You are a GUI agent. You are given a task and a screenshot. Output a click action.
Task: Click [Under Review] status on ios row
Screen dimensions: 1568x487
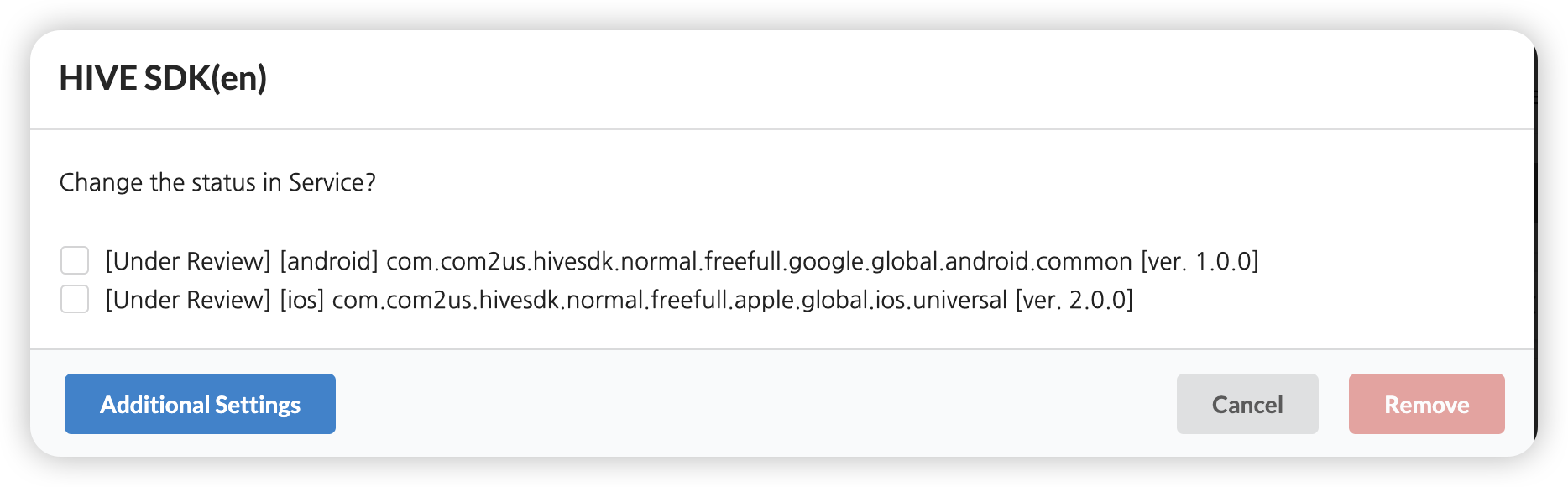pyautogui.click(x=188, y=300)
